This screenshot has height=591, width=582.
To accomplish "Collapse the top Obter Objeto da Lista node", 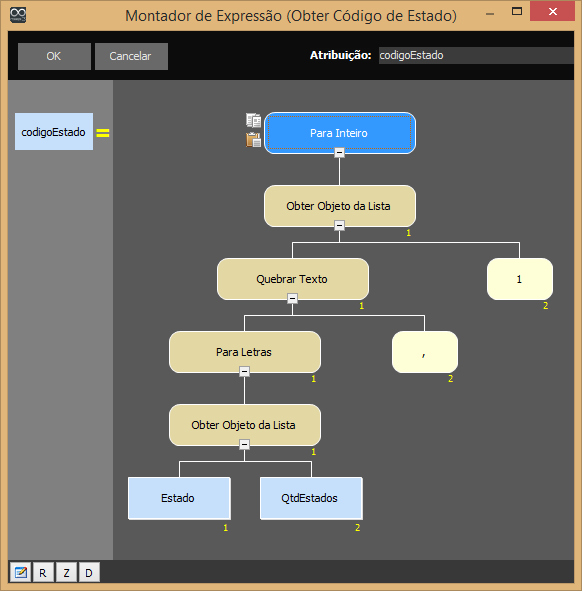I will pyautogui.click(x=339, y=225).
